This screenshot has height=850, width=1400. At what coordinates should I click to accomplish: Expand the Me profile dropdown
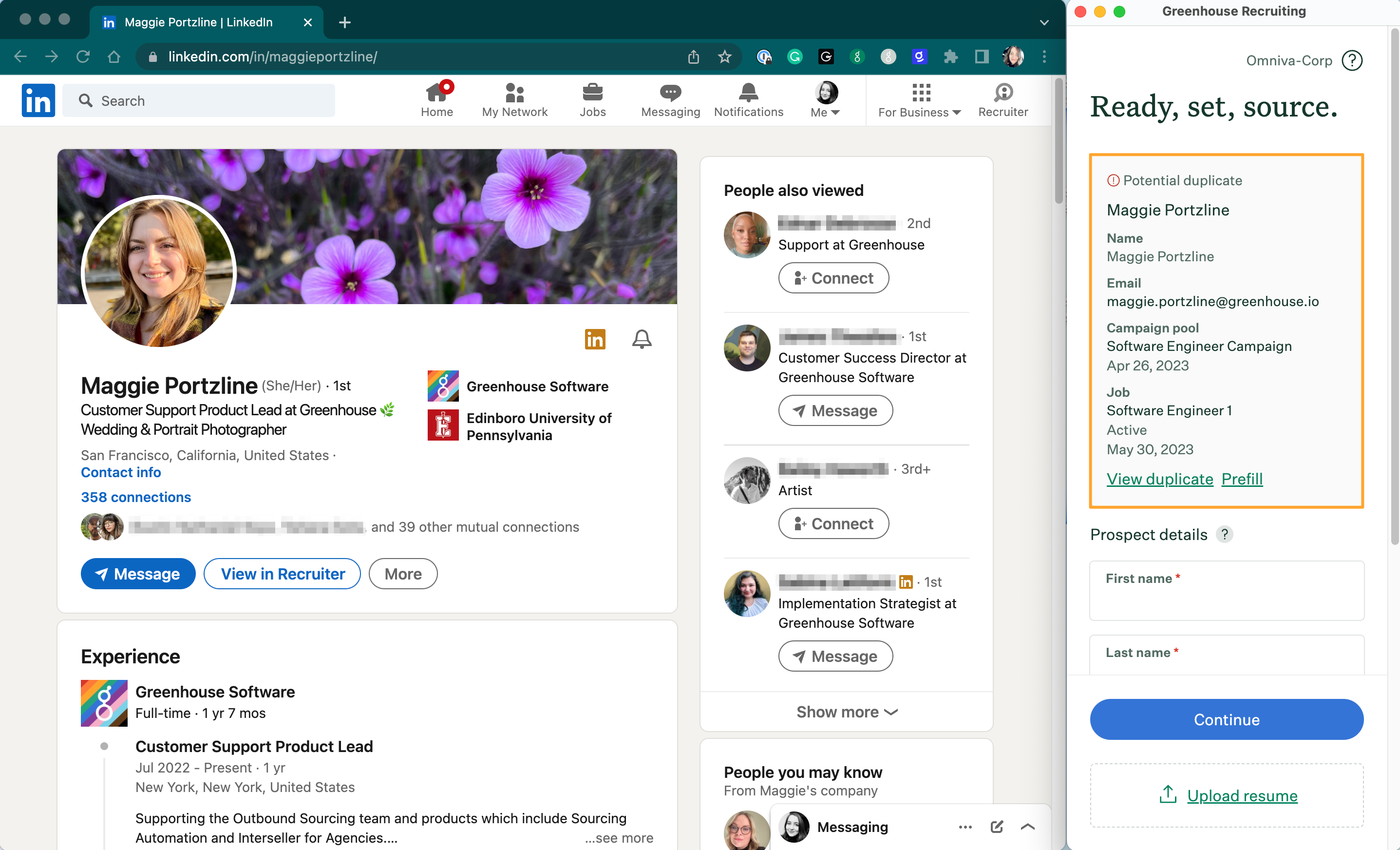tap(826, 99)
